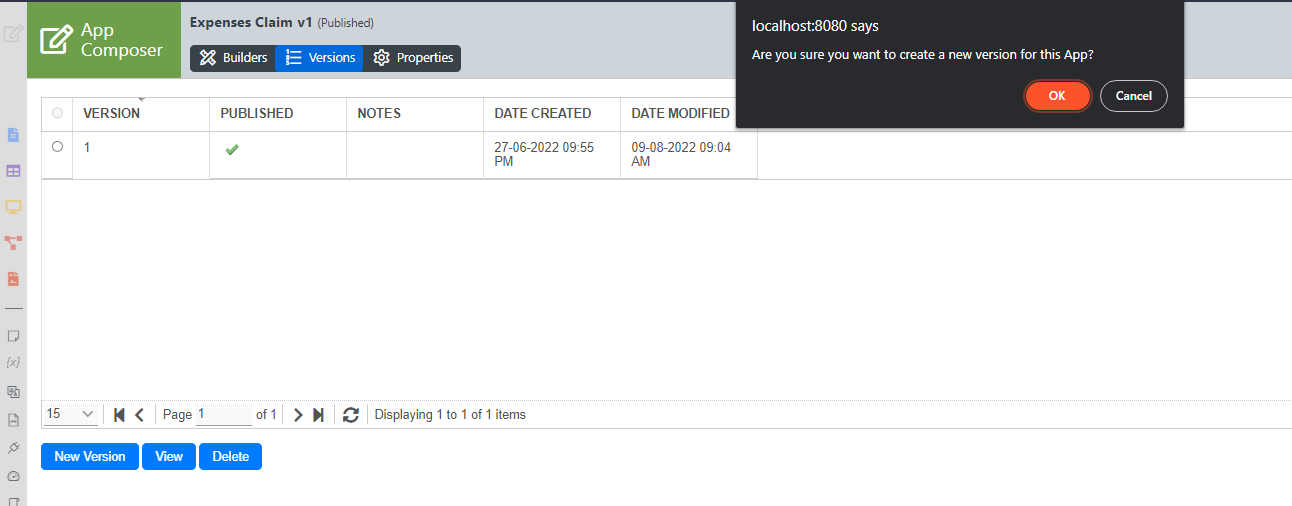Open the gauge performance icon in sidebar

point(14,476)
